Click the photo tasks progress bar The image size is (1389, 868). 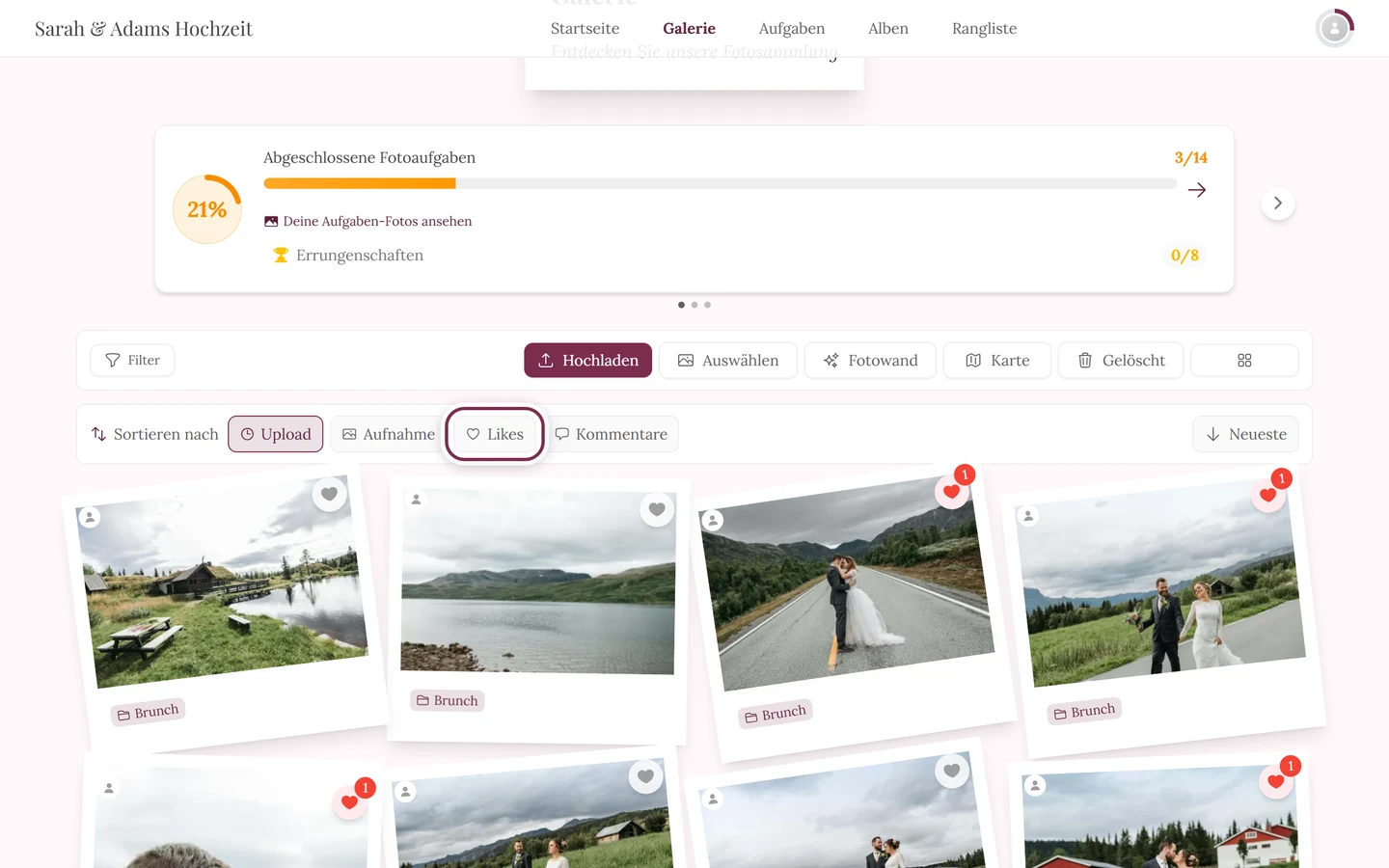(720, 183)
